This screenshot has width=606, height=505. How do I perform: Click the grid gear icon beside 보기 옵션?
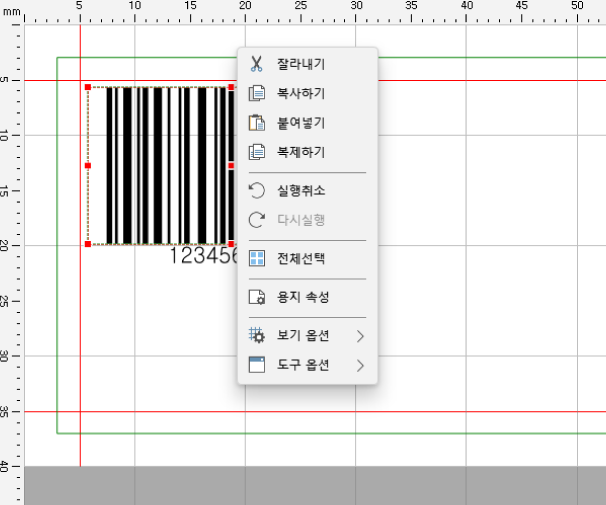(257, 335)
